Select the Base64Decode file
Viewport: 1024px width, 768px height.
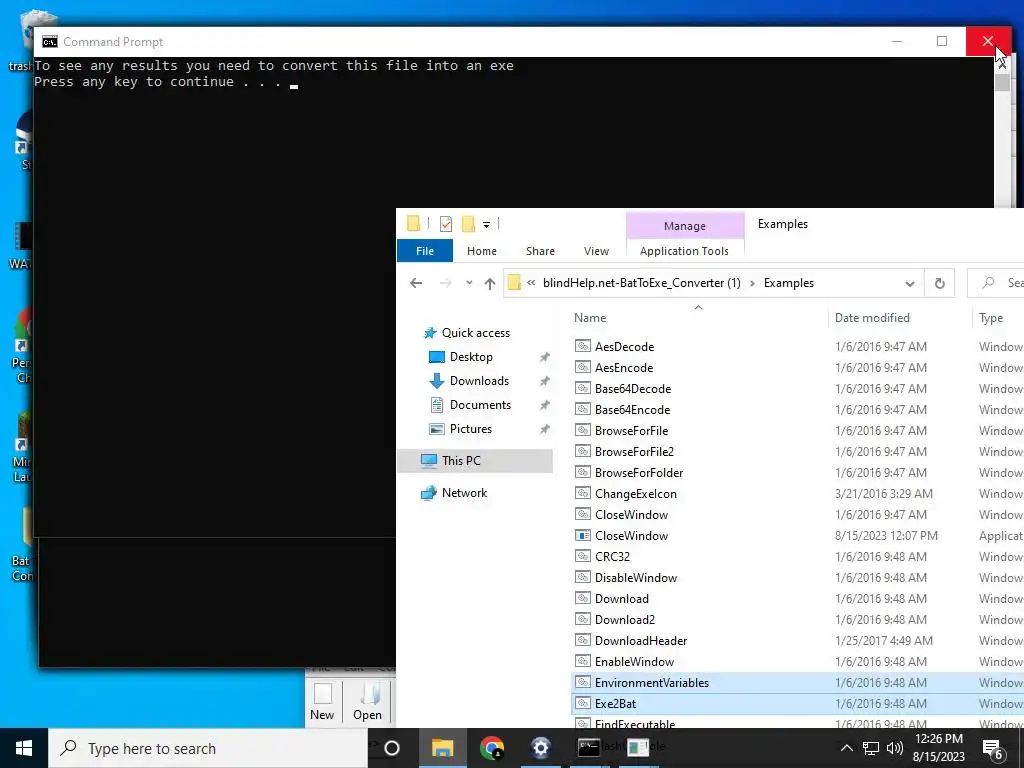coord(632,389)
